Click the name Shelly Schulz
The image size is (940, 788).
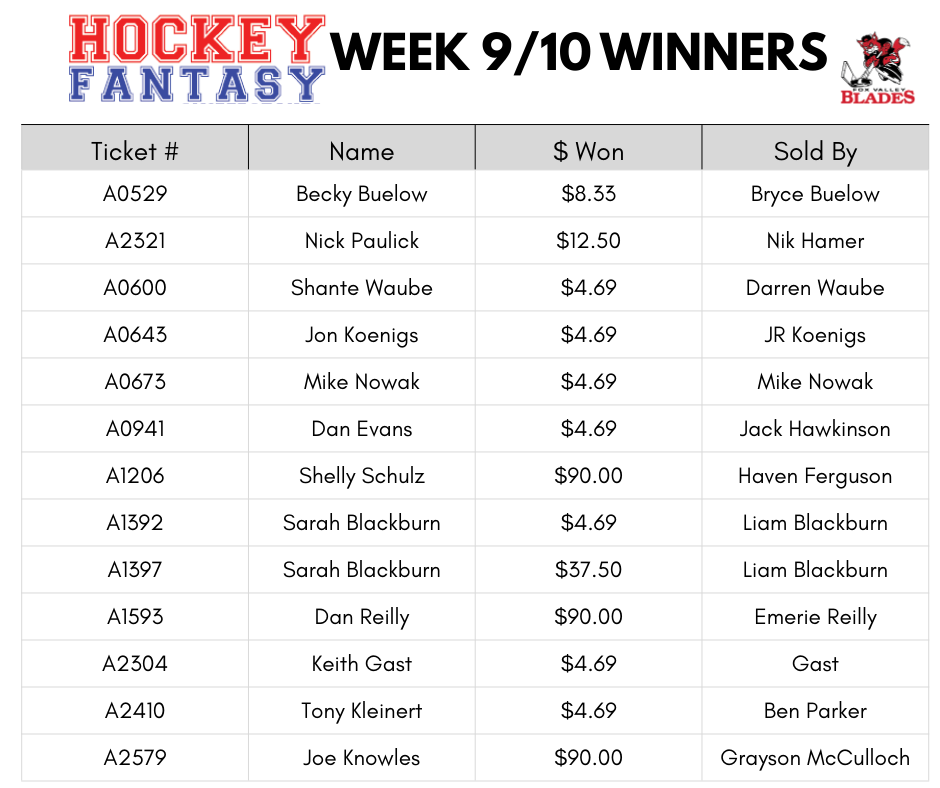(x=361, y=476)
